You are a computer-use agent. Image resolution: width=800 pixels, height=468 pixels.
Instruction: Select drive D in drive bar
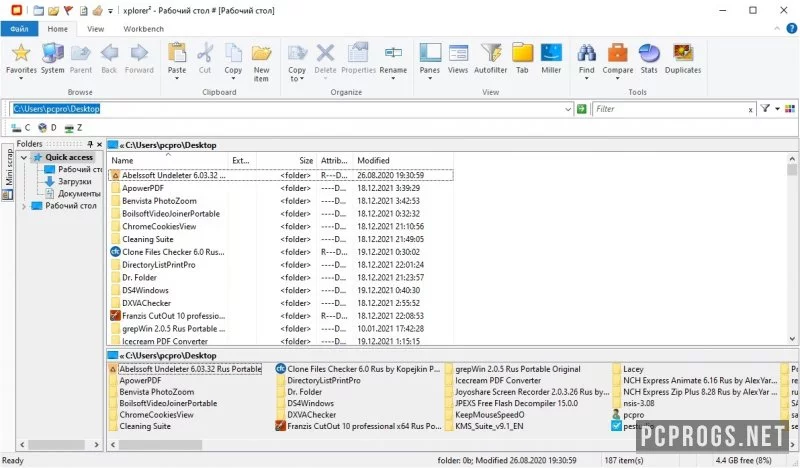47,128
